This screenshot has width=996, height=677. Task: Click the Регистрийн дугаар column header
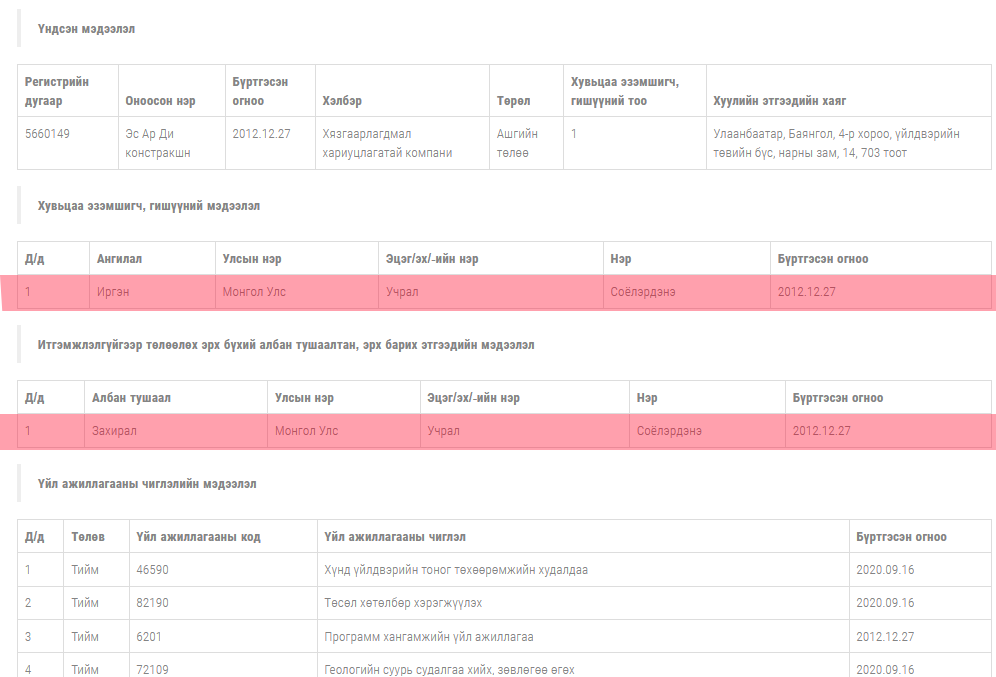pos(57,91)
